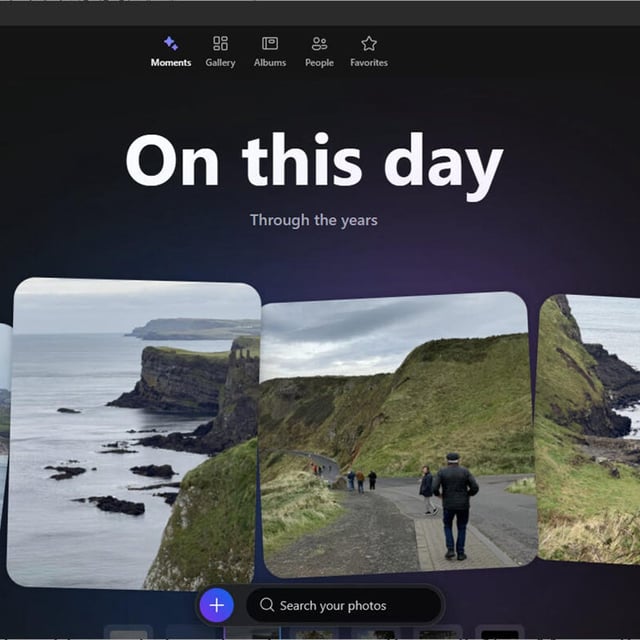Select the leftmost thumbnail in bottom strip
640x640 pixels.
tap(130, 633)
